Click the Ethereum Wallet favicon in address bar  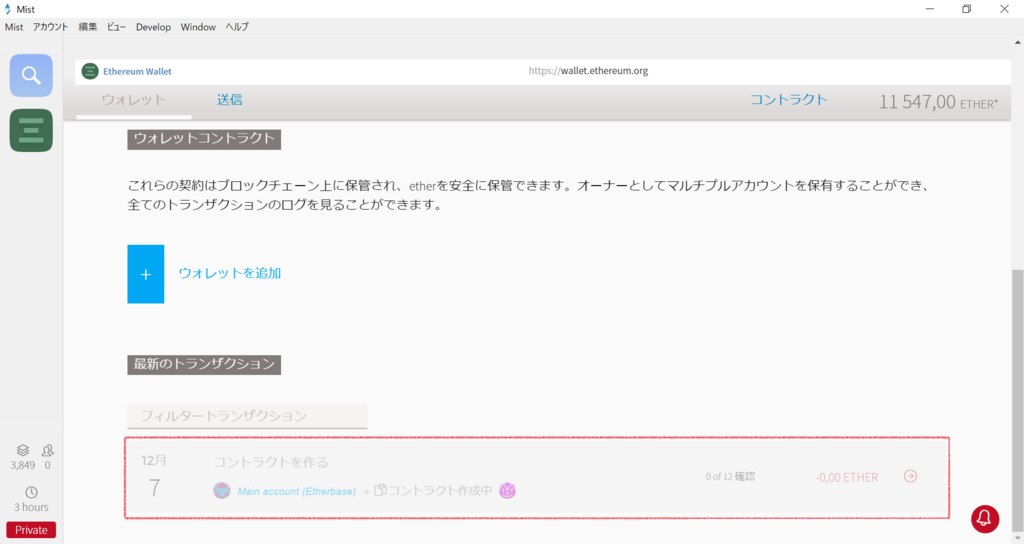(x=90, y=71)
